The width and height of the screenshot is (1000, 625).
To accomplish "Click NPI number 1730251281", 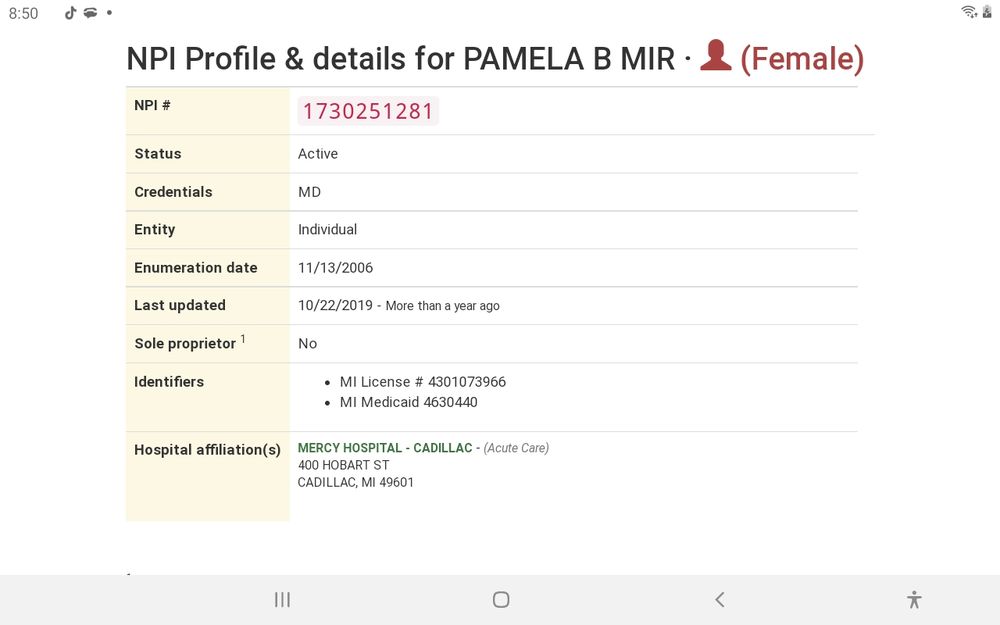I will (367, 111).
